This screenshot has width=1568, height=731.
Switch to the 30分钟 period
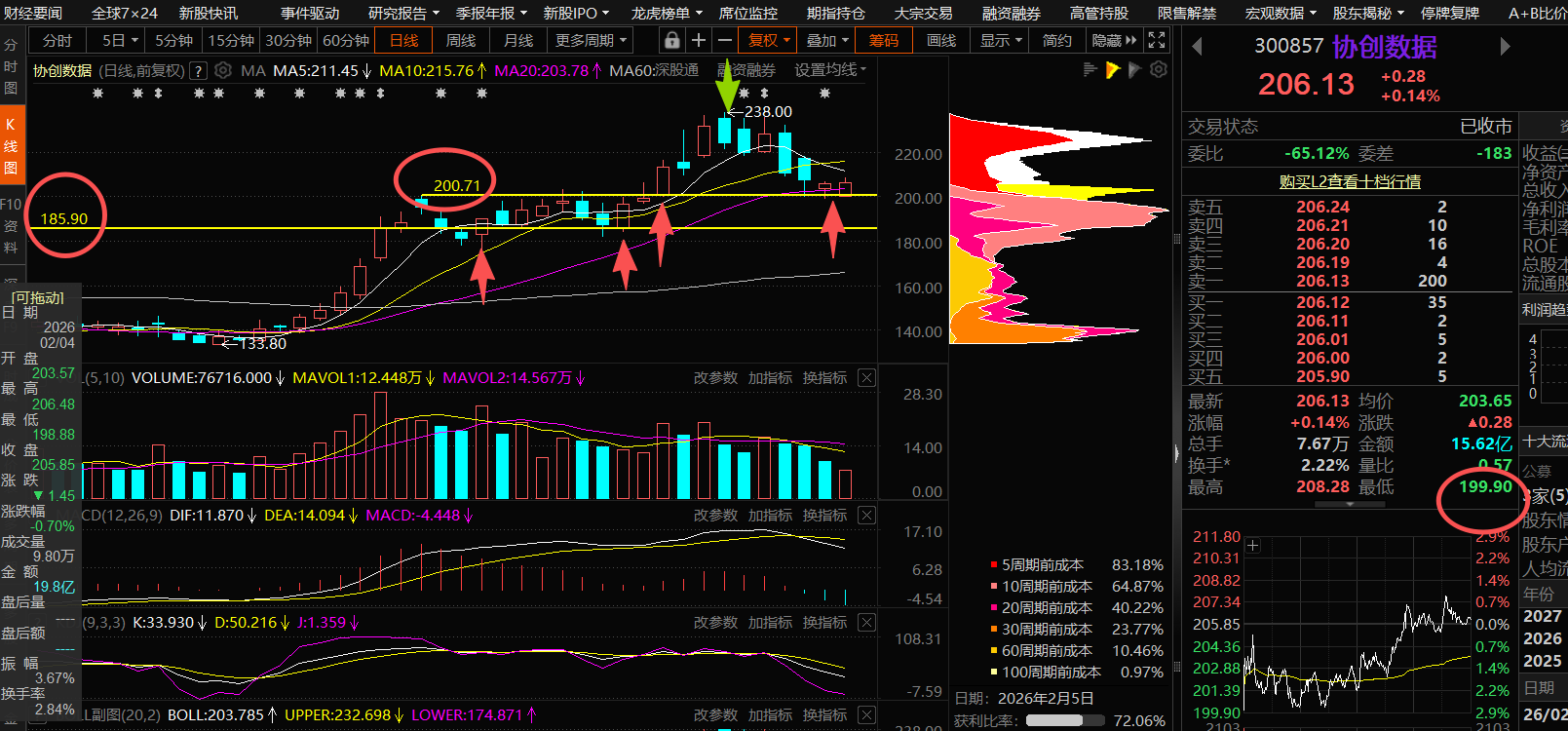tap(288, 40)
